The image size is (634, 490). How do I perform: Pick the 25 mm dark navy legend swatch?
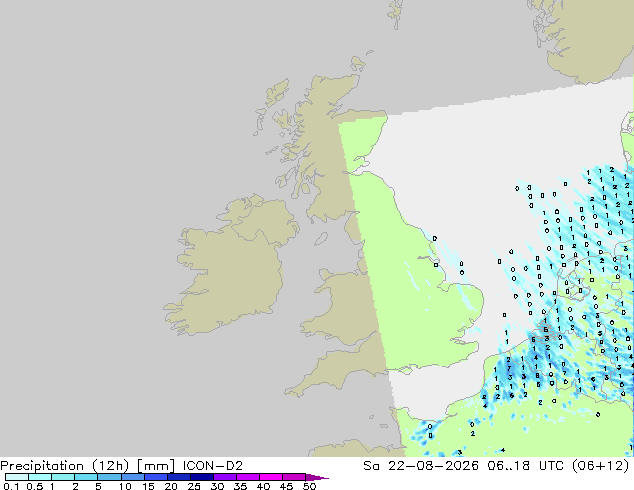point(202,477)
